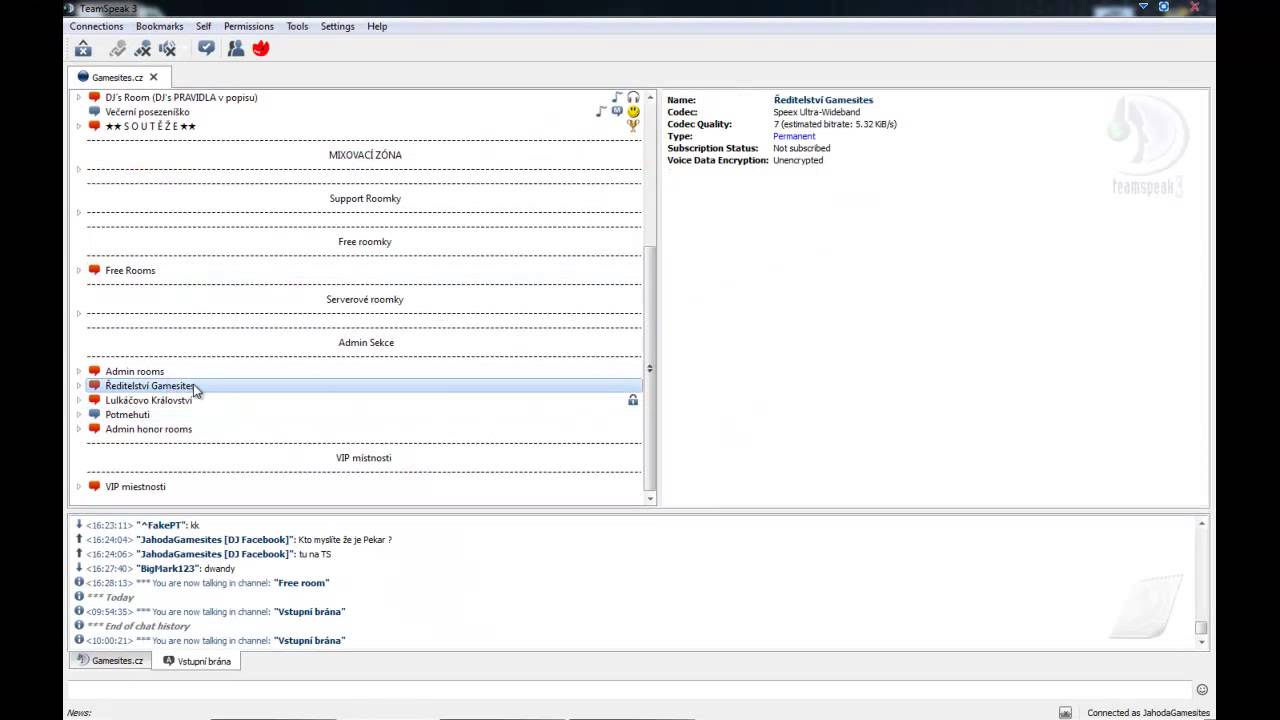The width and height of the screenshot is (1280, 720).
Task: Click the Free Rooms channel icon
Action: tap(95, 270)
